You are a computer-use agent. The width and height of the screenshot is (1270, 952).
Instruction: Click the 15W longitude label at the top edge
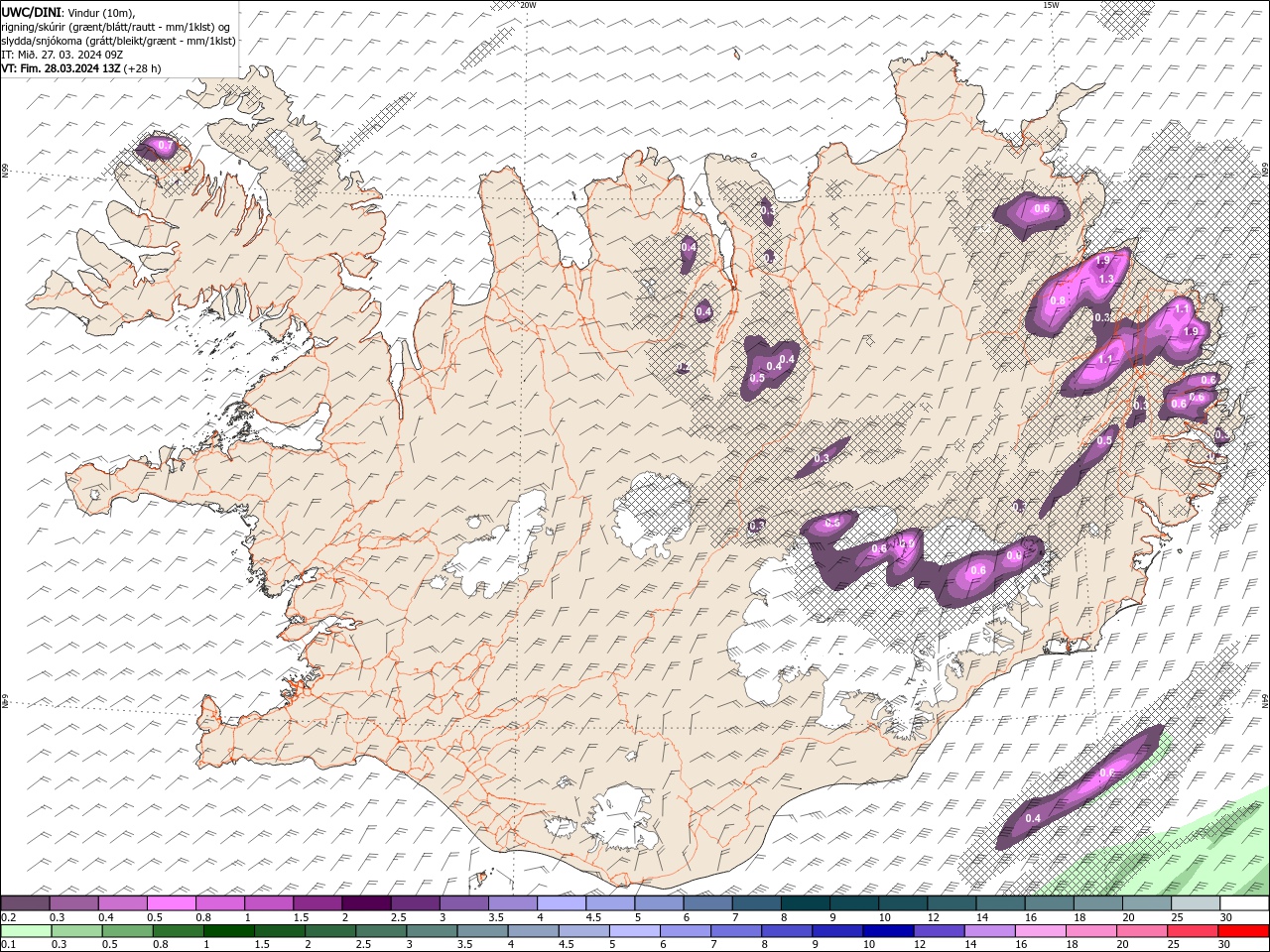click(x=1051, y=5)
